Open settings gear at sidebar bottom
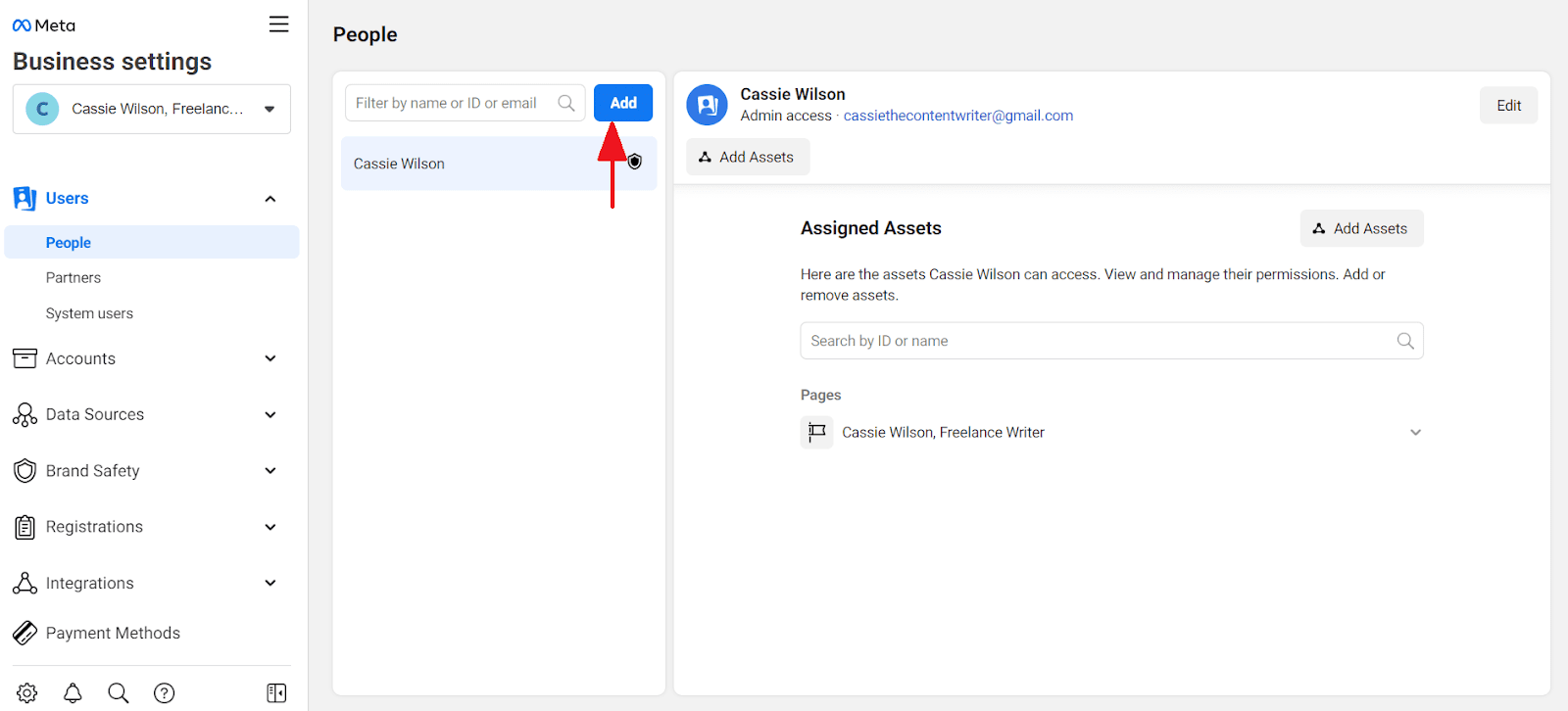Image resolution: width=1568 pixels, height=711 pixels. coord(27,693)
